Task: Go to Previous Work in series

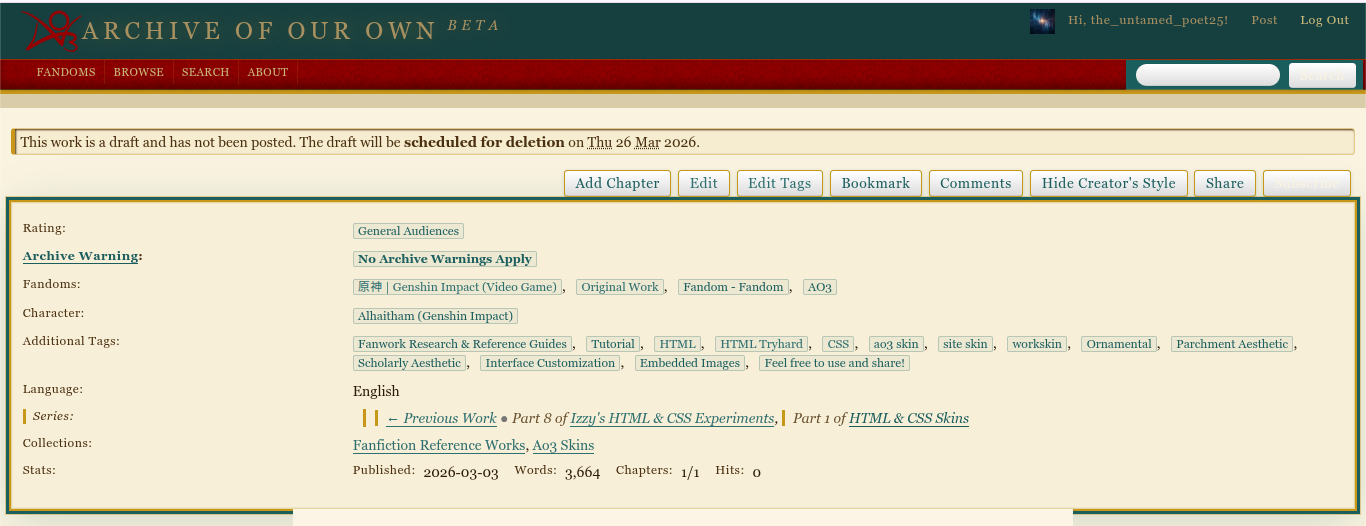Action: [x=441, y=419]
